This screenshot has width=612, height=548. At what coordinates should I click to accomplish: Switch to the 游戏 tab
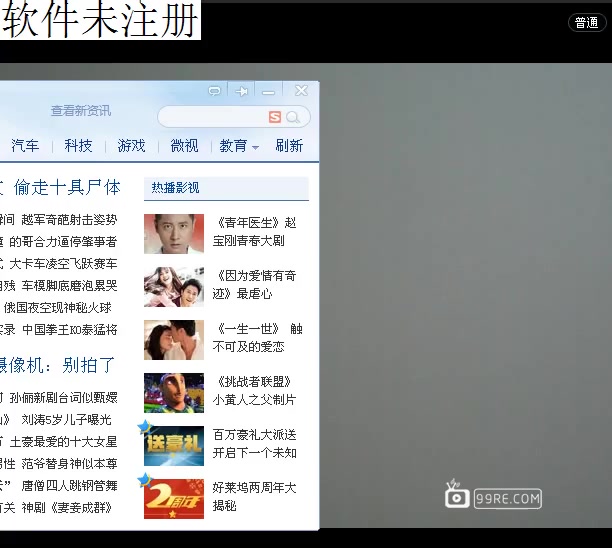tap(131, 146)
